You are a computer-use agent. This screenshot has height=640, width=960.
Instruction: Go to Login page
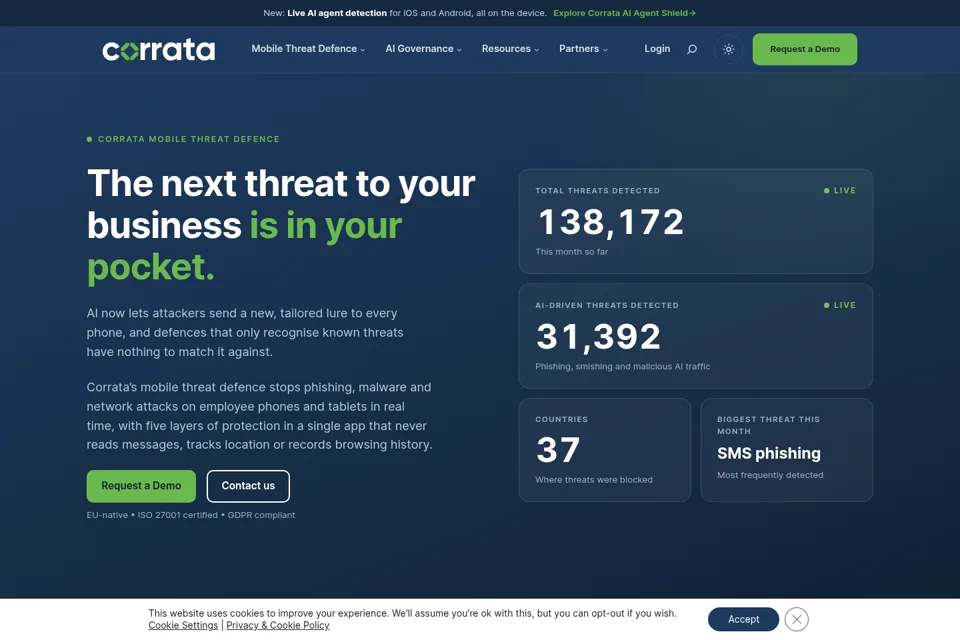coord(657,49)
